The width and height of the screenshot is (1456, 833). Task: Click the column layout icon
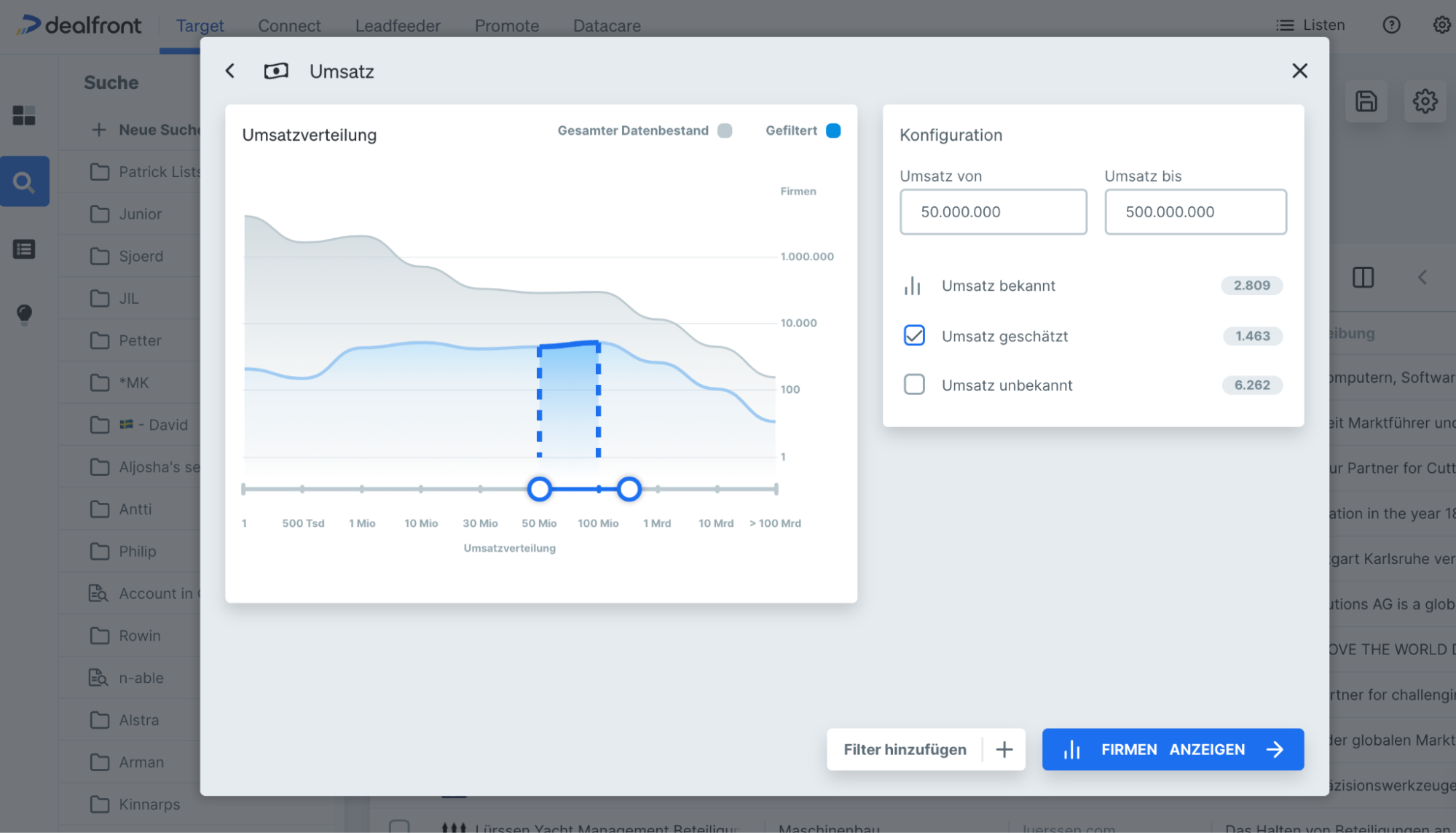tap(1363, 277)
